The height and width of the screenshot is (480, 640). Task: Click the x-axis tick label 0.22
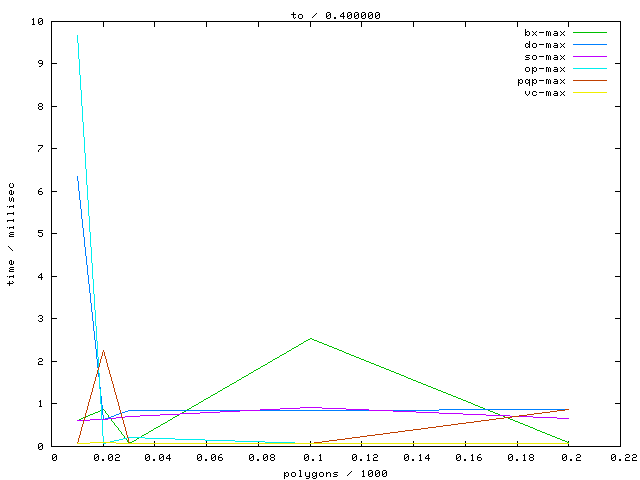coord(620,457)
